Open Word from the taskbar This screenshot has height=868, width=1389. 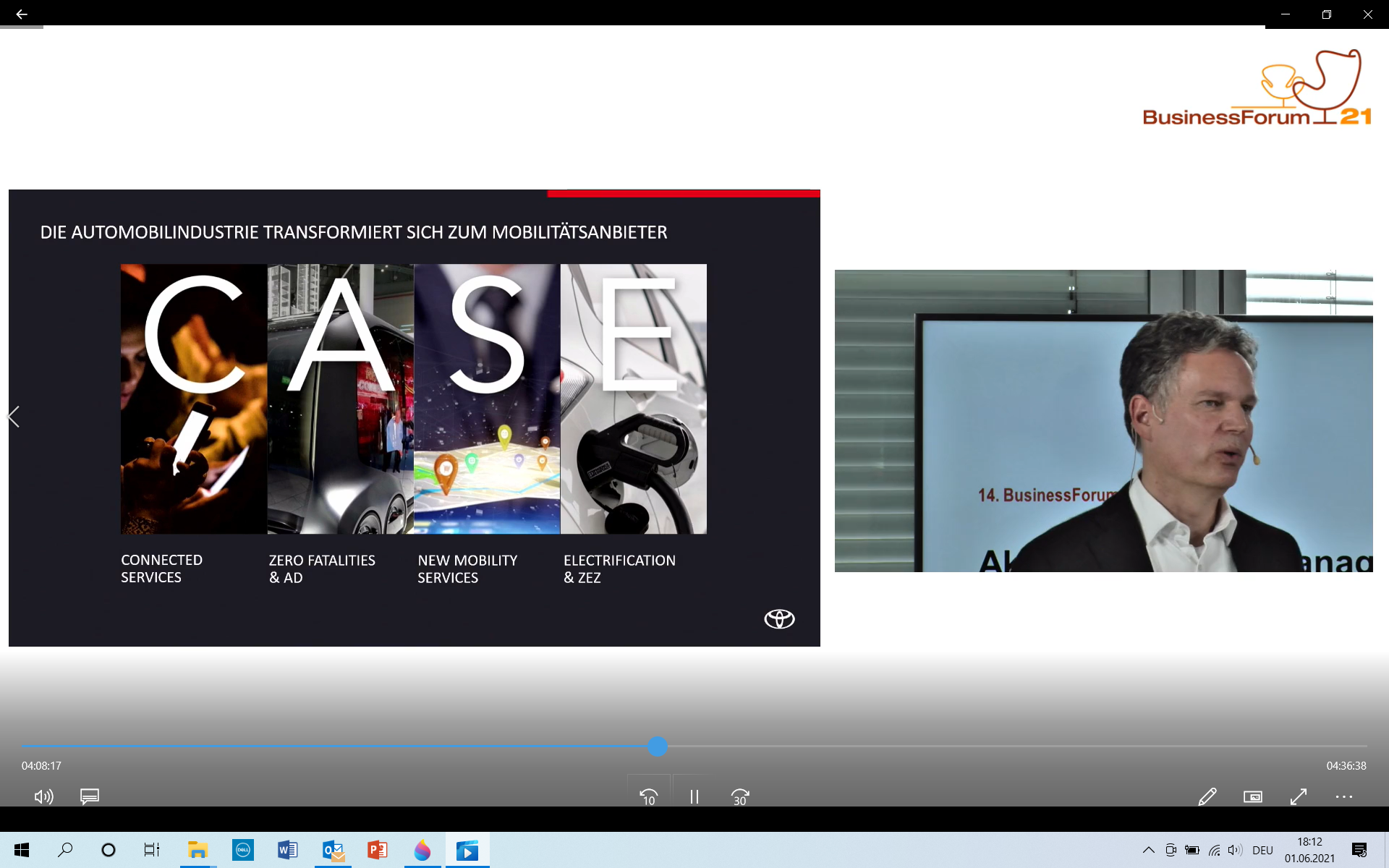point(287,850)
